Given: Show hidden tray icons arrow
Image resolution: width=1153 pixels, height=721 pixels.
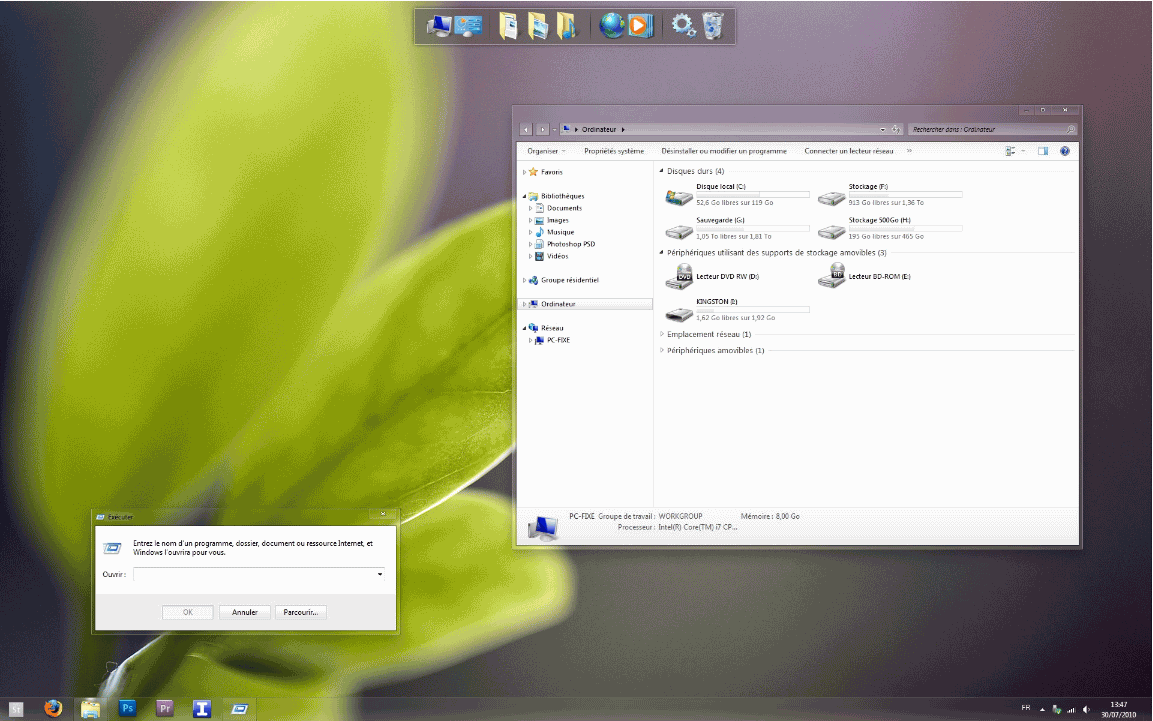Looking at the screenshot, I should pyautogui.click(x=1042, y=709).
